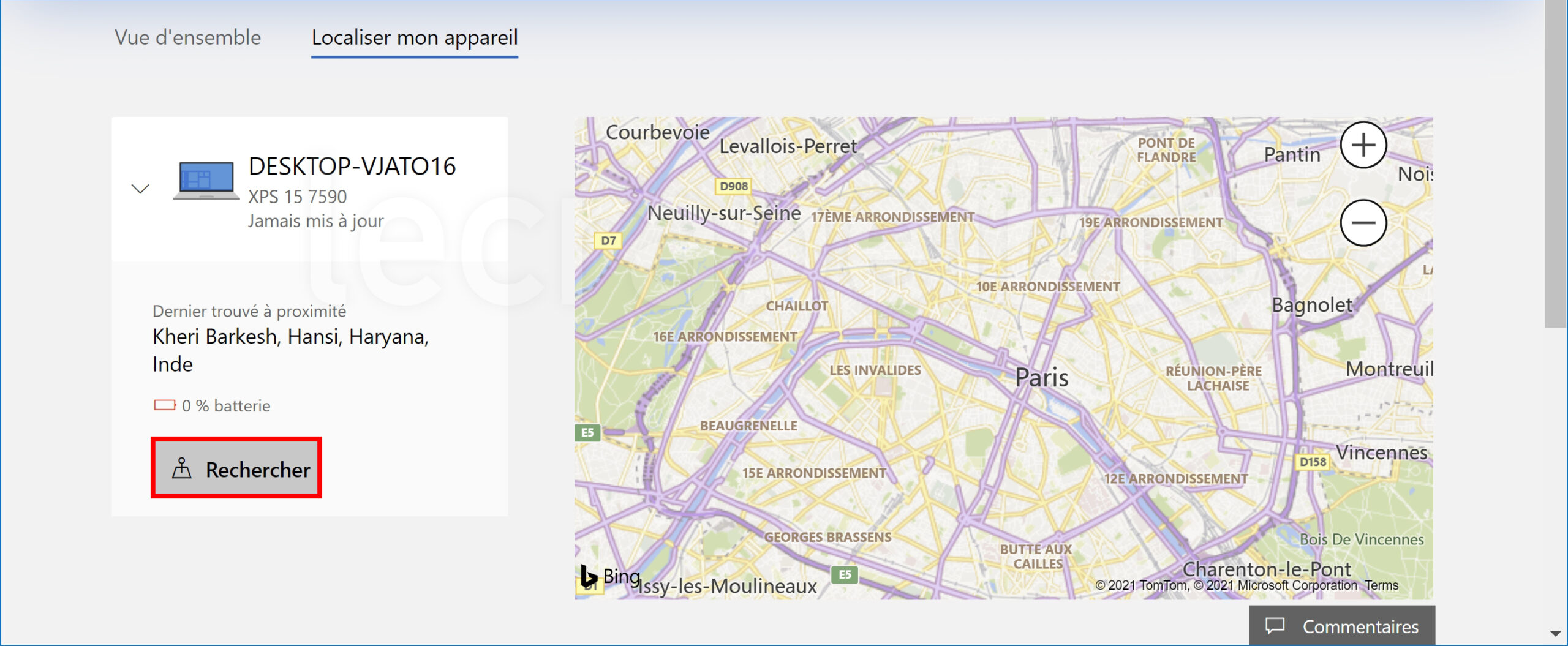Screen dimensions: 1568x646
Task: Click the Les Invalides map label
Action: [x=875, y=370]
